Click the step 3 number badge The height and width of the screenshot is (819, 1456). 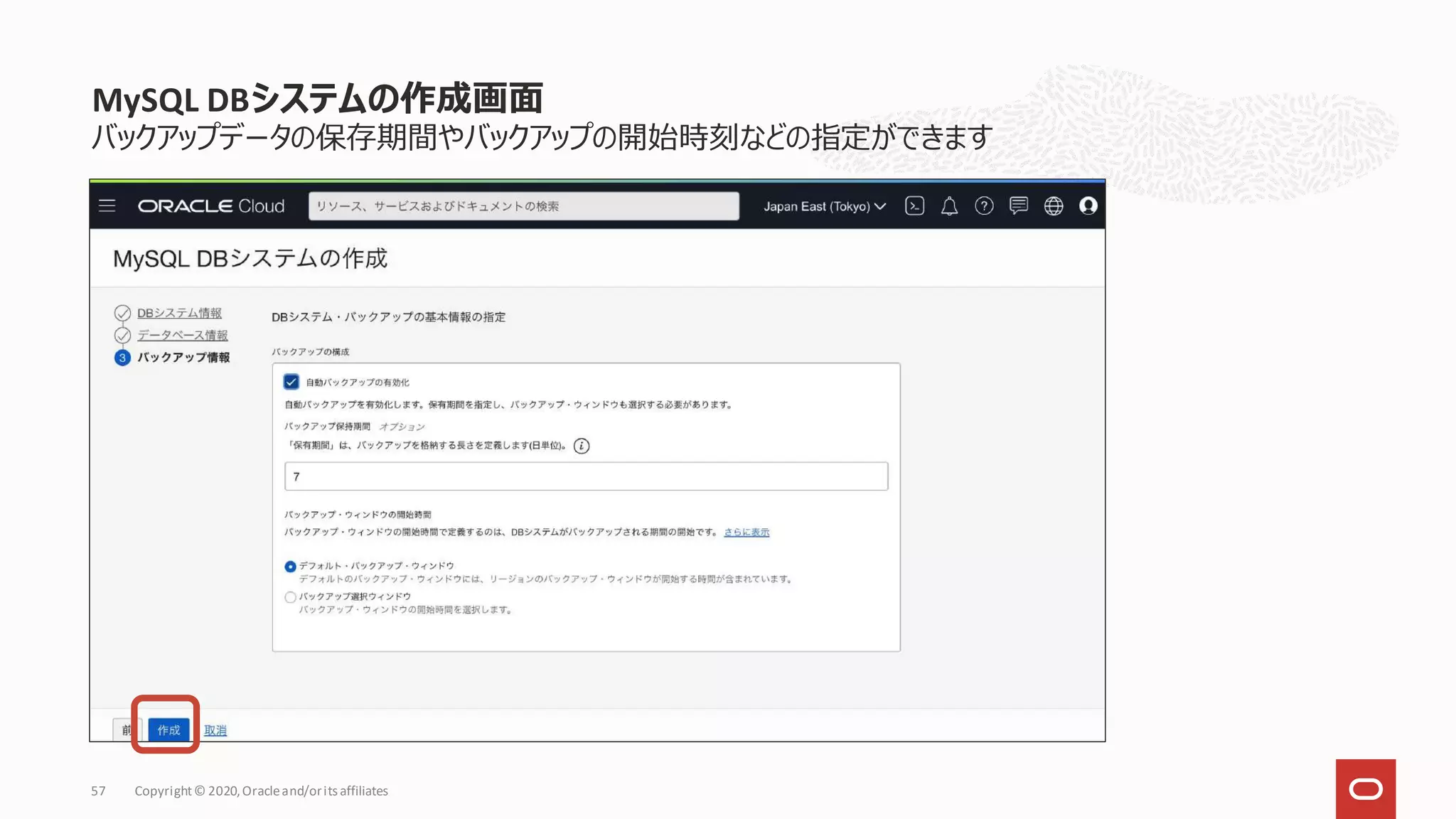point(122,358)
